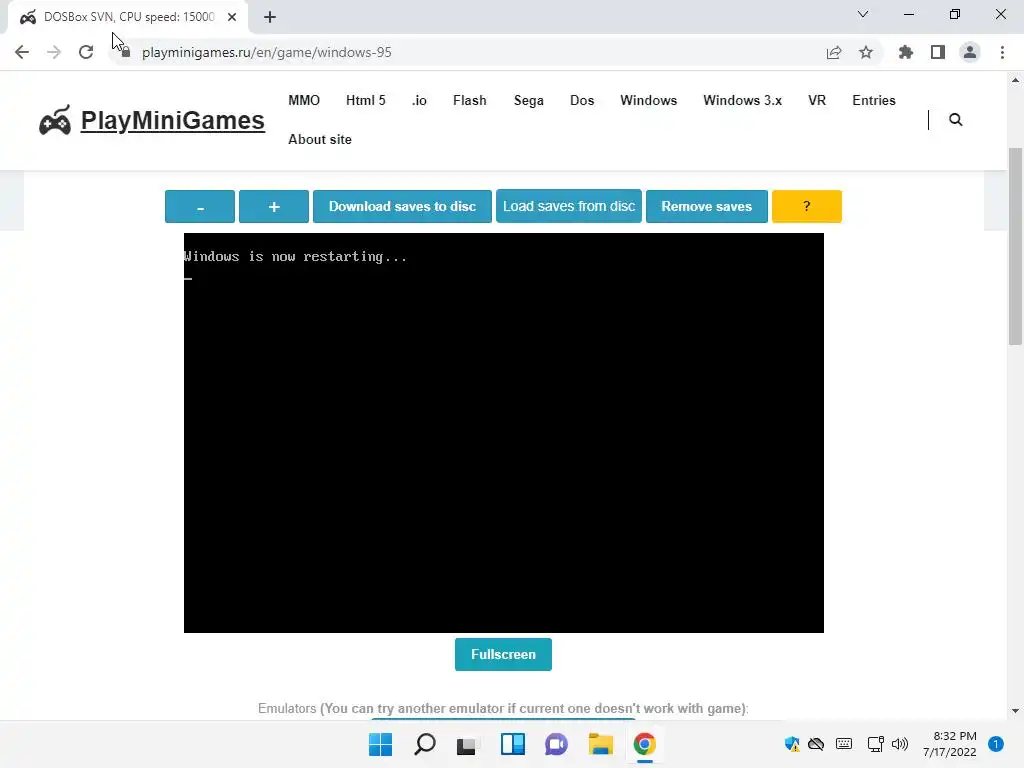Open the Sega games category
The width and height of the screenshot is (1024, 768).
[x=528, y=101]
